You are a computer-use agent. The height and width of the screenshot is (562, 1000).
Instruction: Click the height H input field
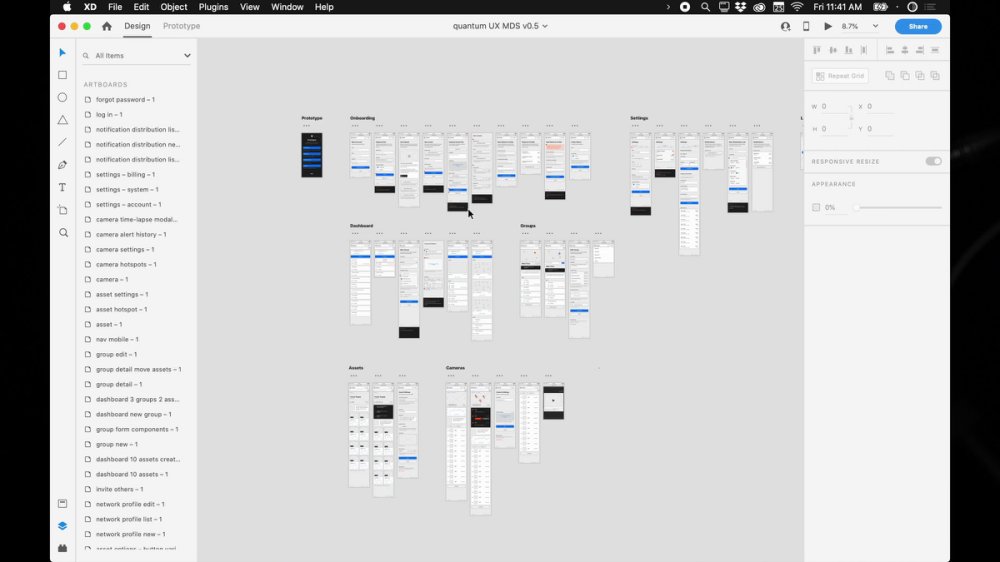click(x=835, y=129)
